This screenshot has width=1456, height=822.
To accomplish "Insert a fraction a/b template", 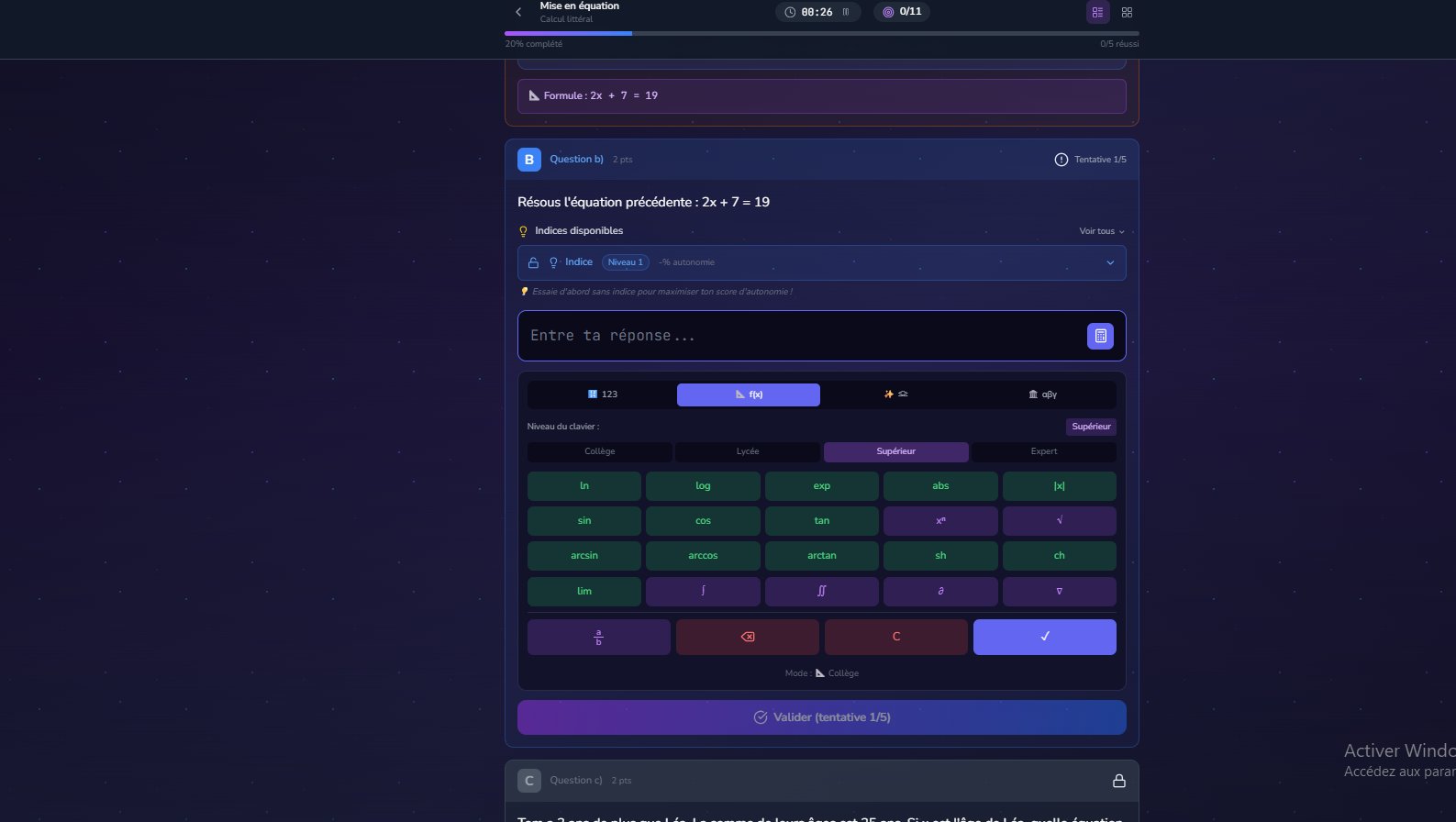I will click(x=598, y=637).
